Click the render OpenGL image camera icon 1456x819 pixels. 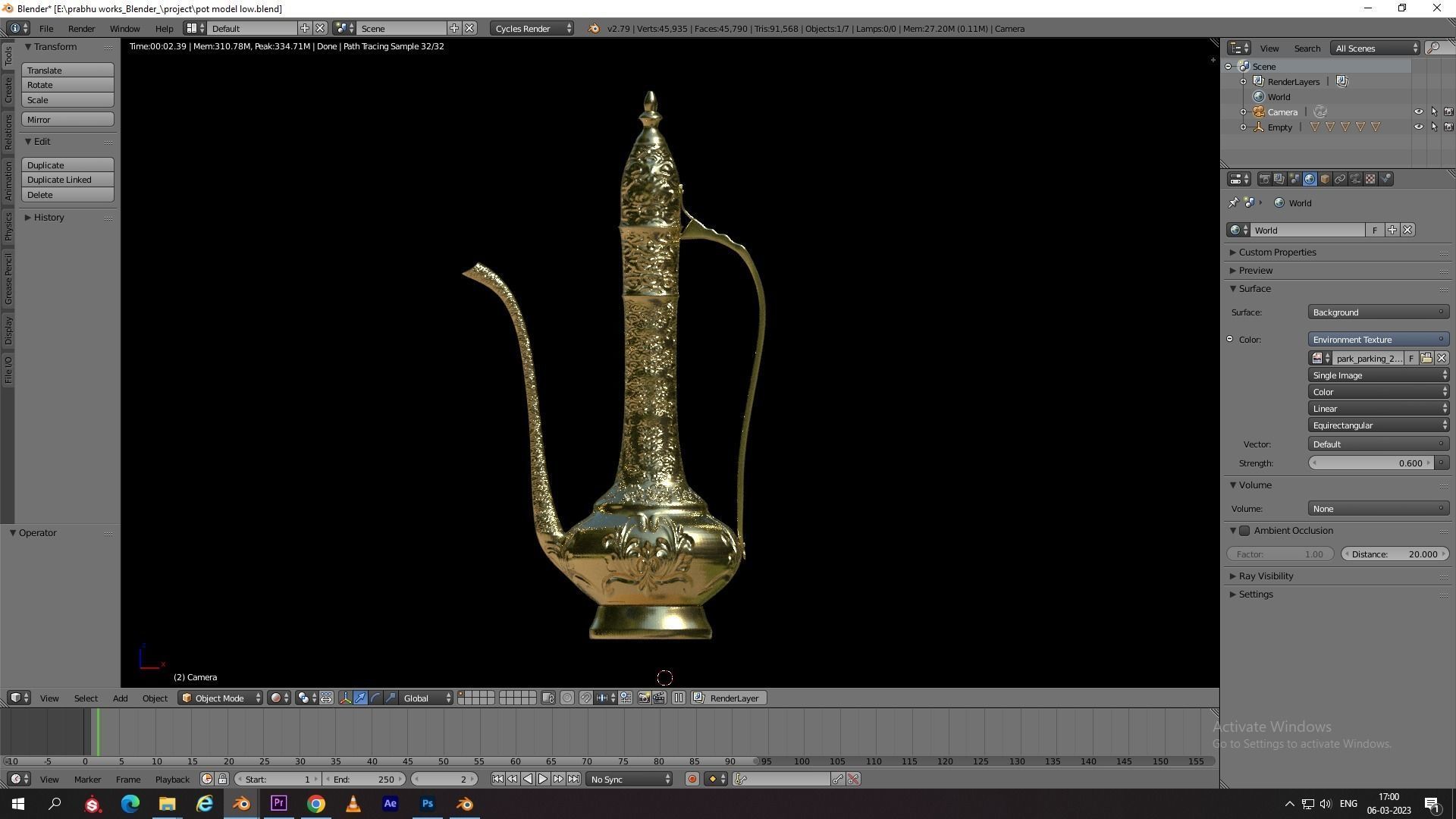coord(644,698)
